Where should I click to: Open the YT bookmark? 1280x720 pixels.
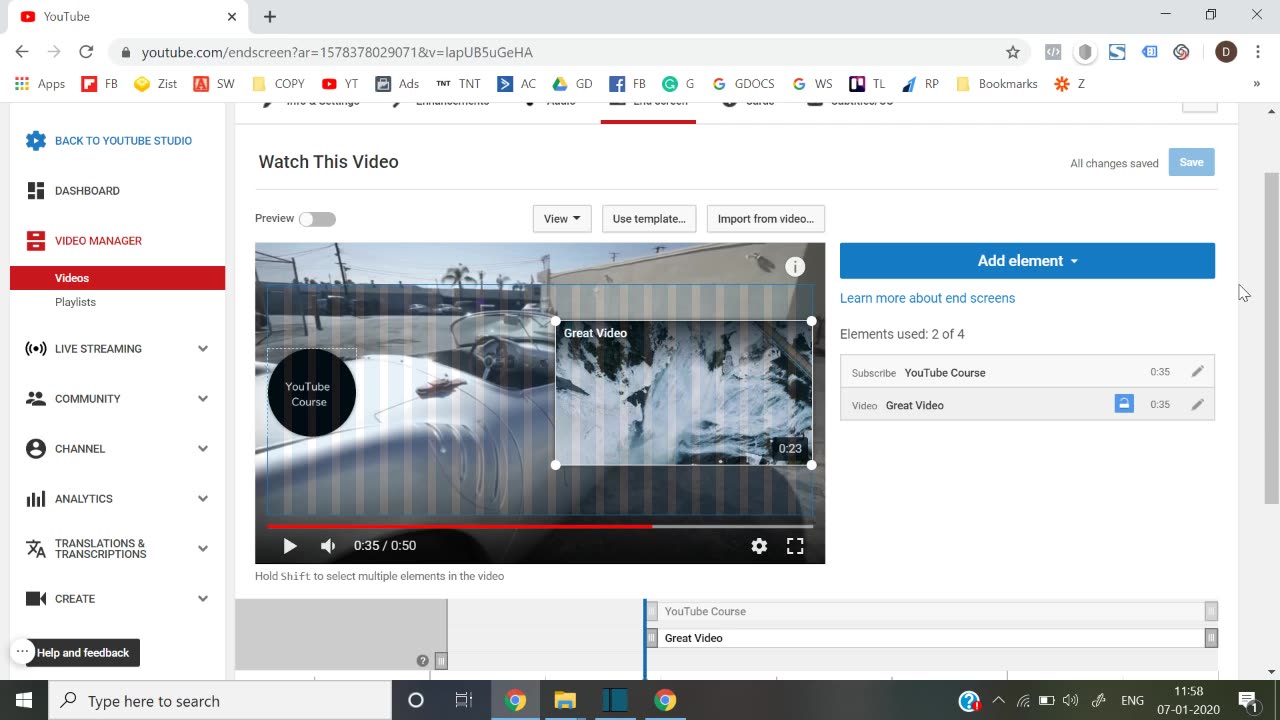[x=340, y=84]
